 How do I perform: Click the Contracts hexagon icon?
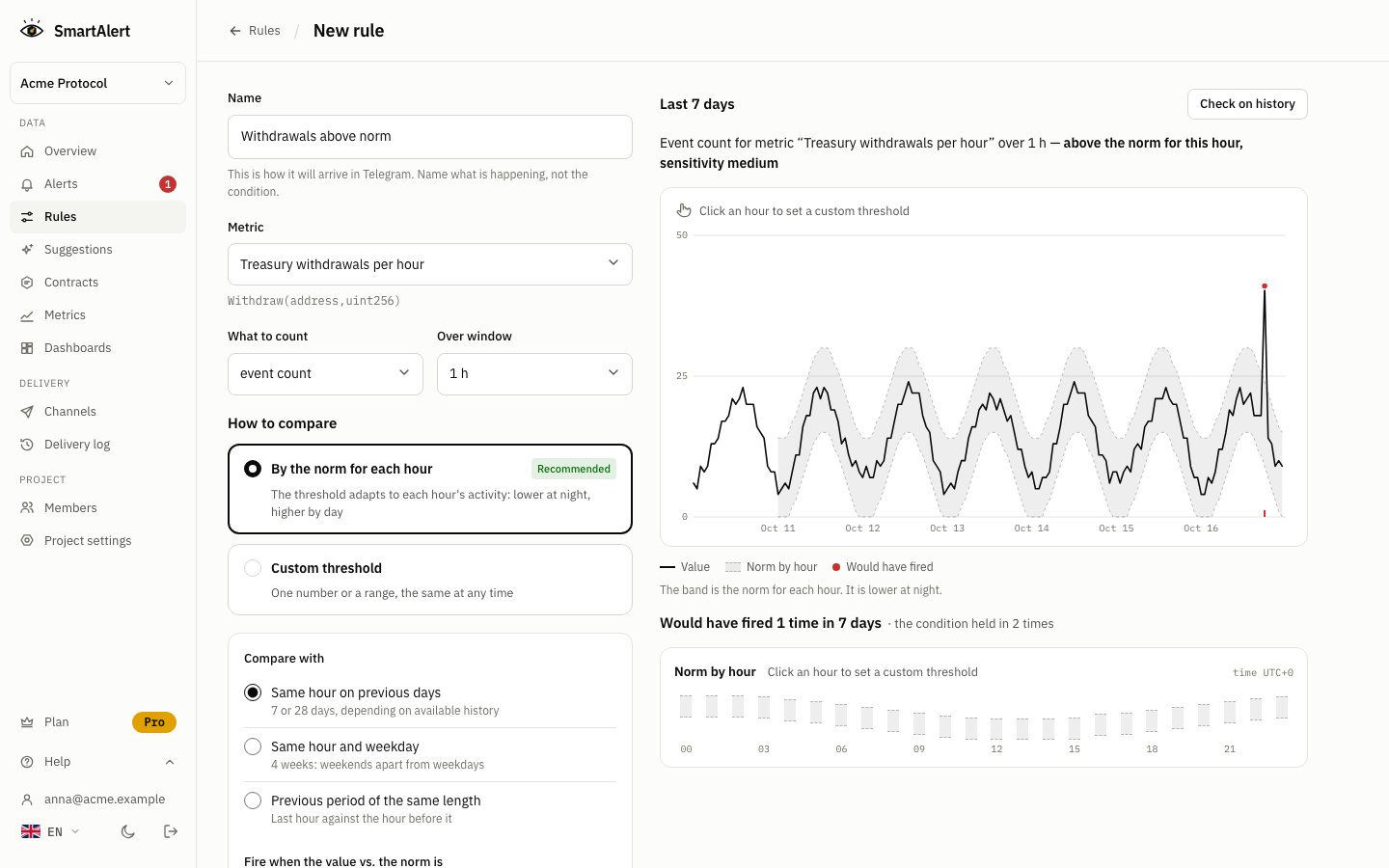[27, 283]
